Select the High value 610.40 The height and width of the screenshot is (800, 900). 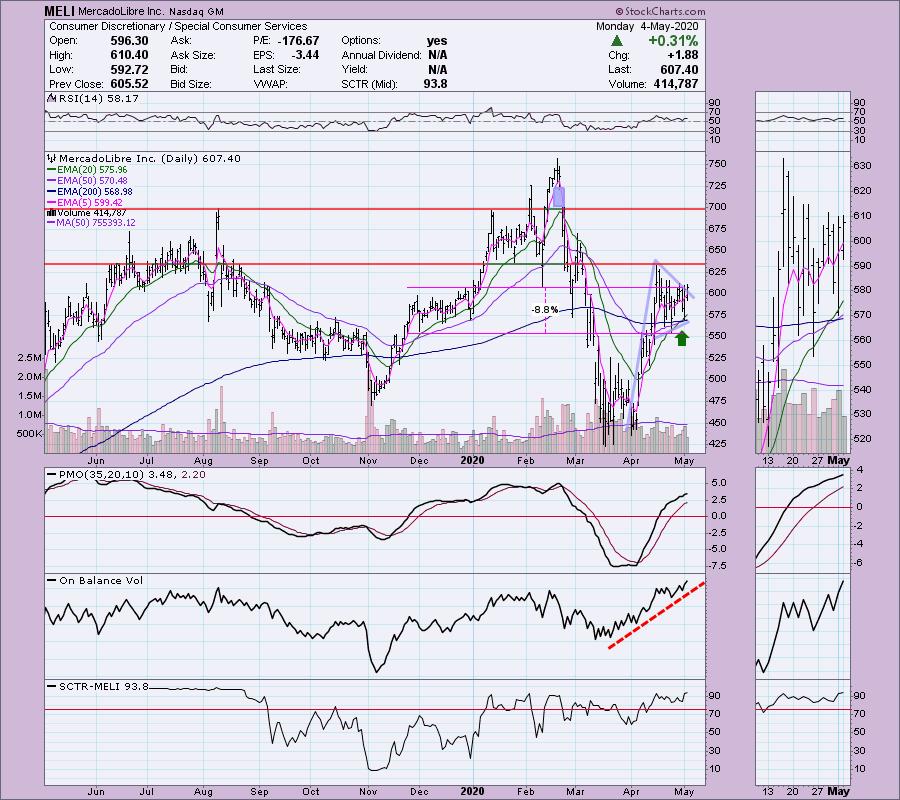point(129,55)
